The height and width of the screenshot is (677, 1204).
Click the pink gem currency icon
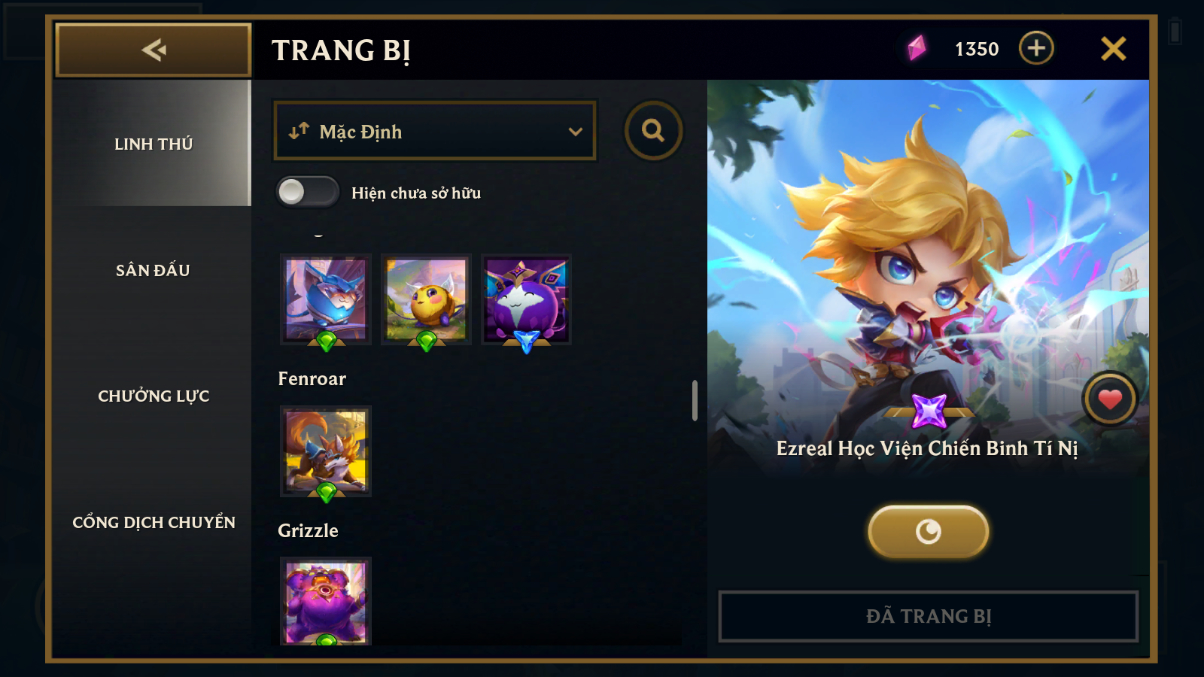point(916,48)
